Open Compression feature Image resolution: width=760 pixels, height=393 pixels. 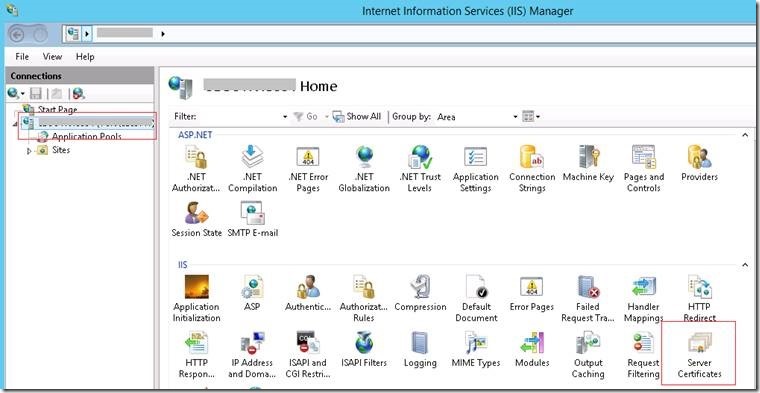[420, 293]
